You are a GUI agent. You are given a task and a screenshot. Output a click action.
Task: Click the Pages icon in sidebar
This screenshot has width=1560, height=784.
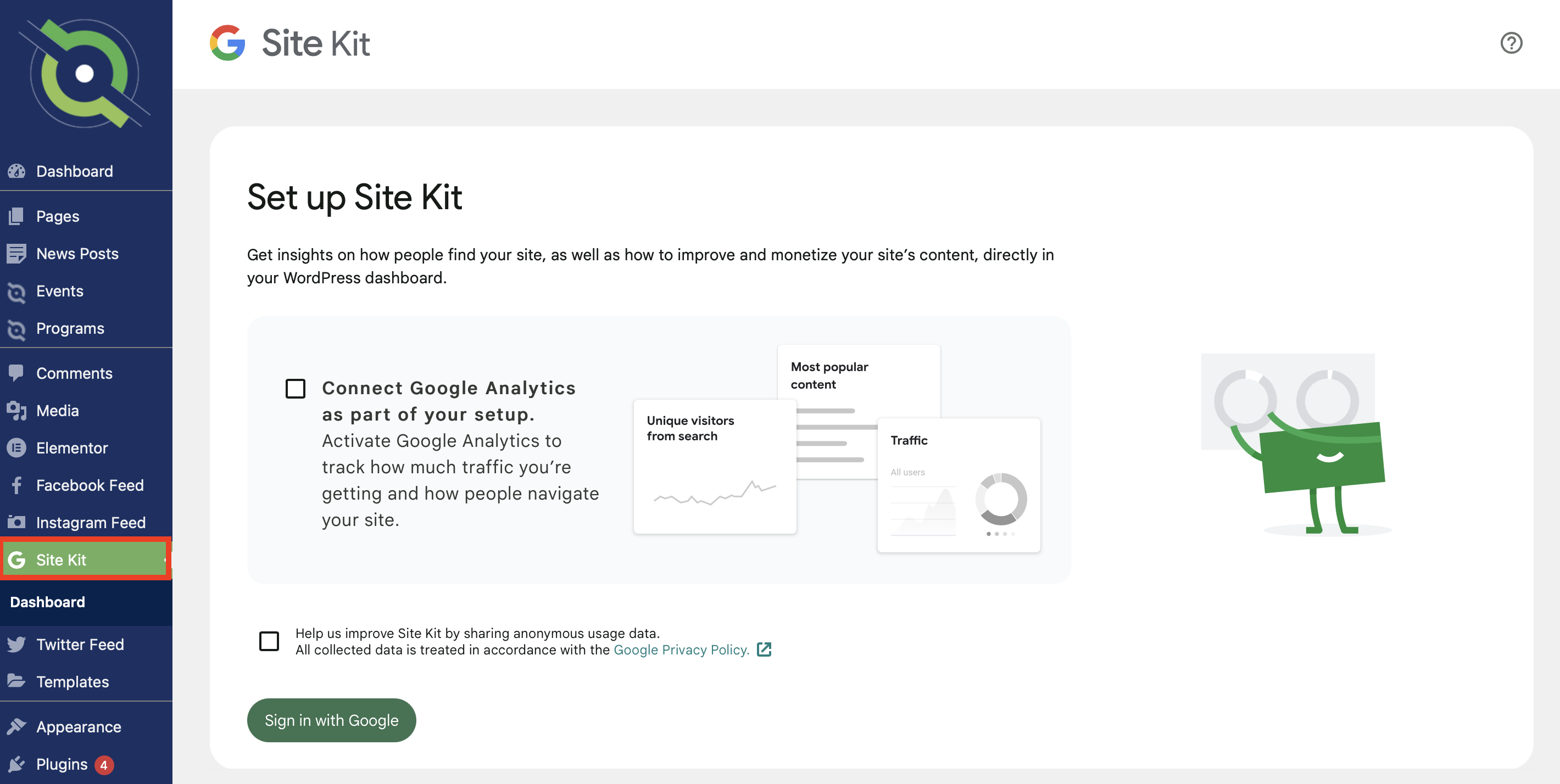click(16, 216)
